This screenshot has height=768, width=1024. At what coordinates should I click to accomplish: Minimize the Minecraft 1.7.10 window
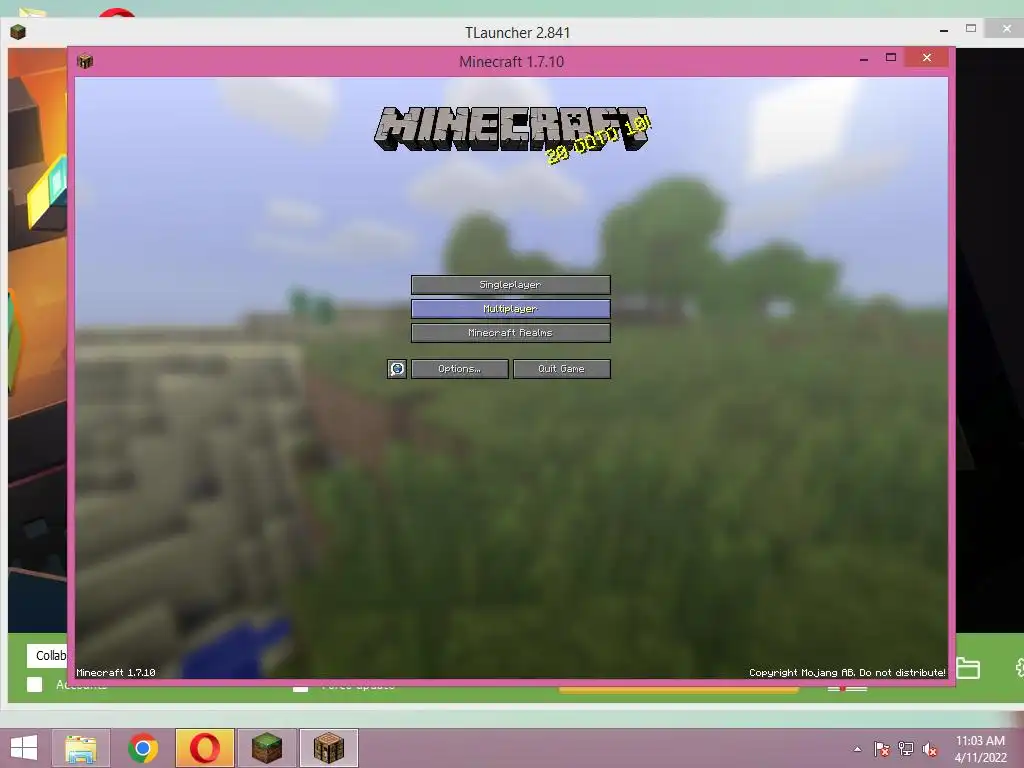tap(864, 59)
